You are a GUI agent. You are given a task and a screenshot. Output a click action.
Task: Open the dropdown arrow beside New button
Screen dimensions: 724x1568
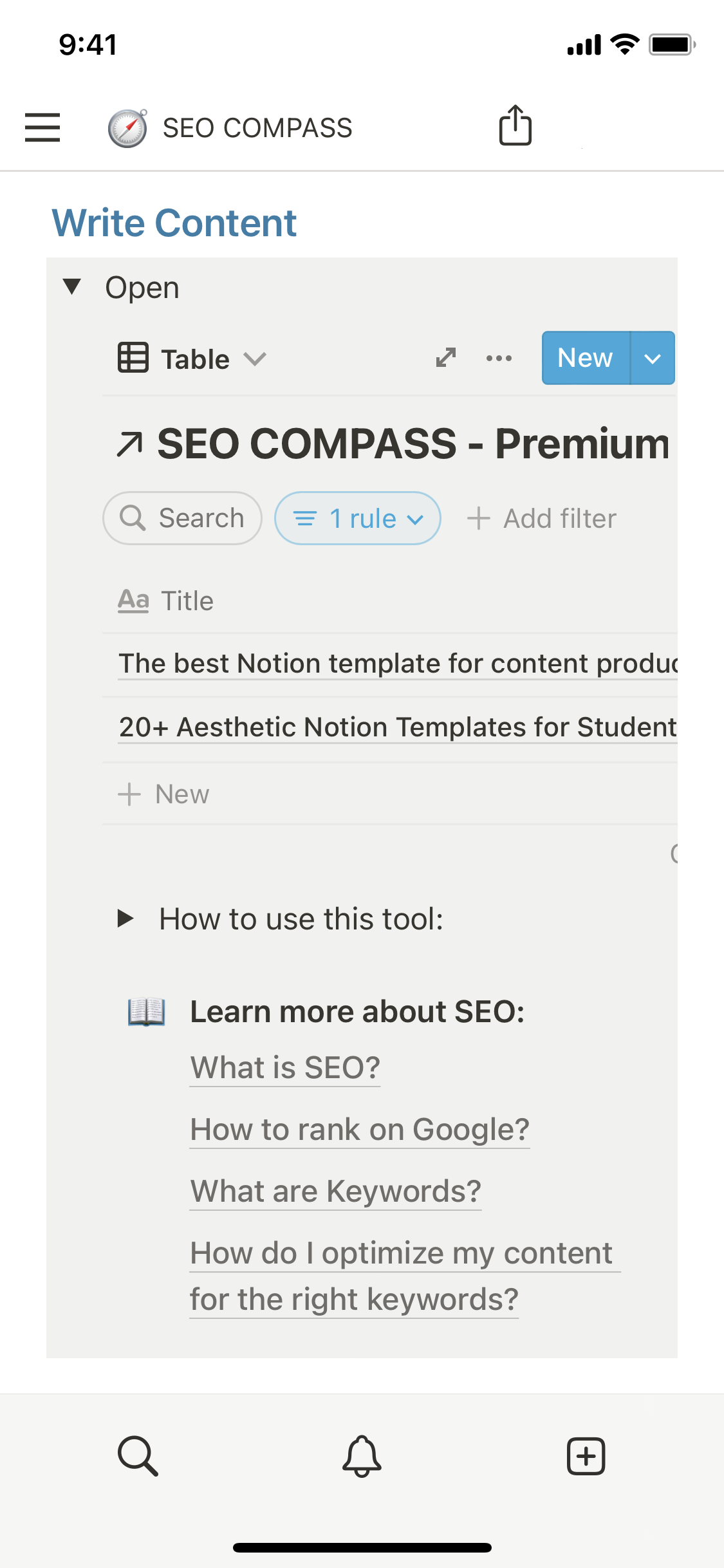click(x=653, y=359)
